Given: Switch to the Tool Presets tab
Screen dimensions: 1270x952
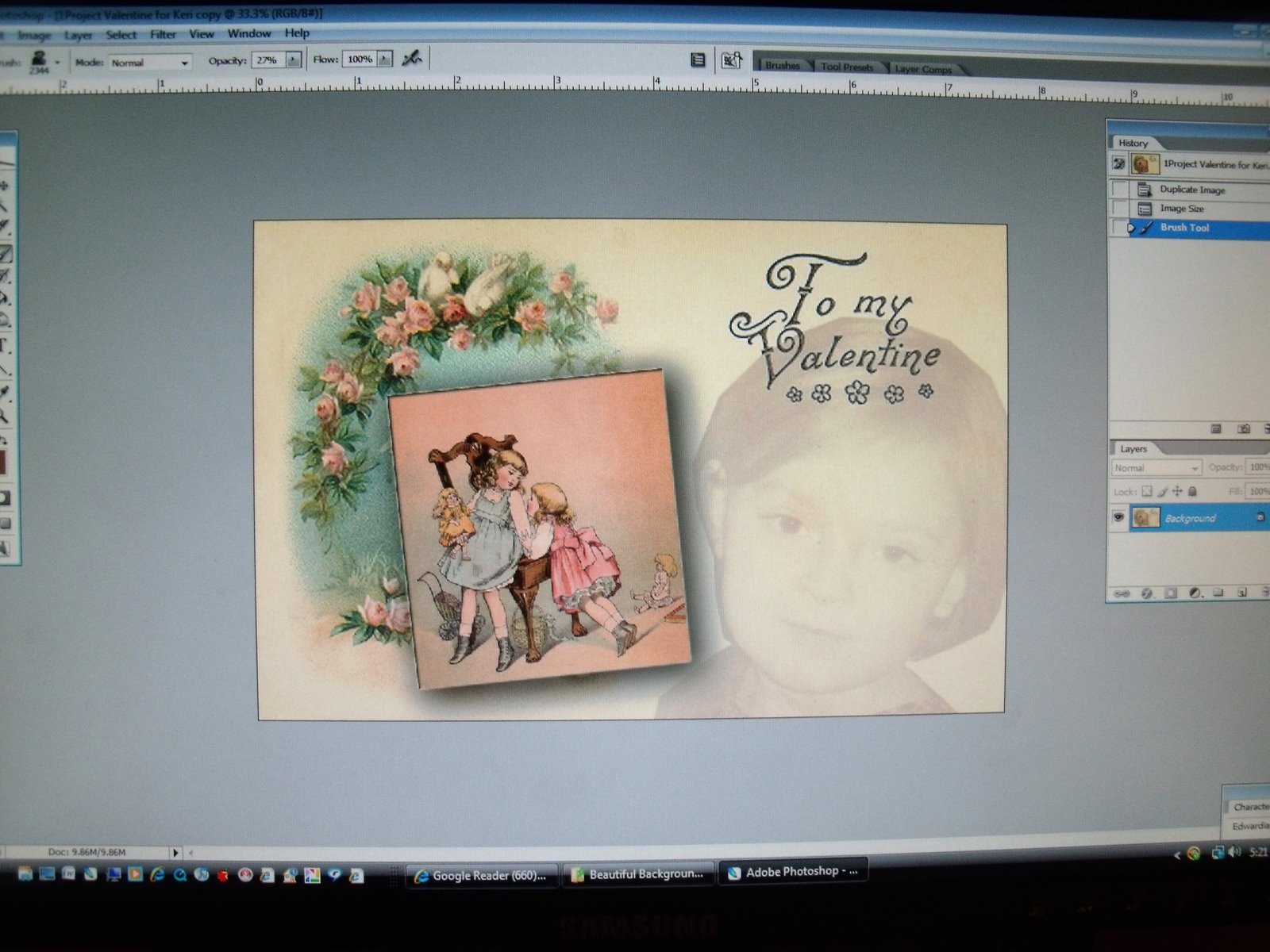Looking at the screenshot, I should (x=847, y=67).
